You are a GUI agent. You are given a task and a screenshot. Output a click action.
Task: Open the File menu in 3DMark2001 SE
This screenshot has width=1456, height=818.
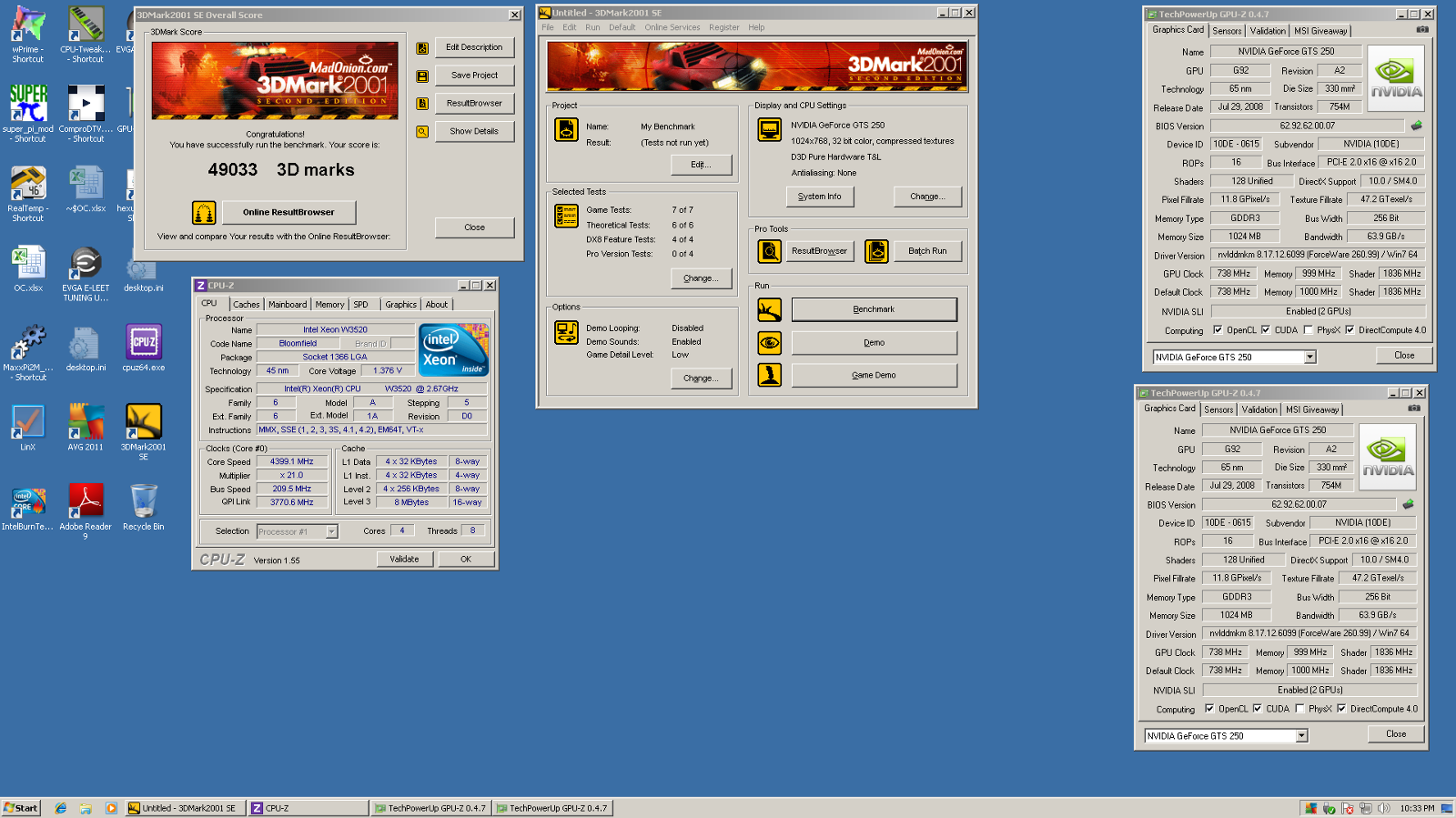(548, 27)
